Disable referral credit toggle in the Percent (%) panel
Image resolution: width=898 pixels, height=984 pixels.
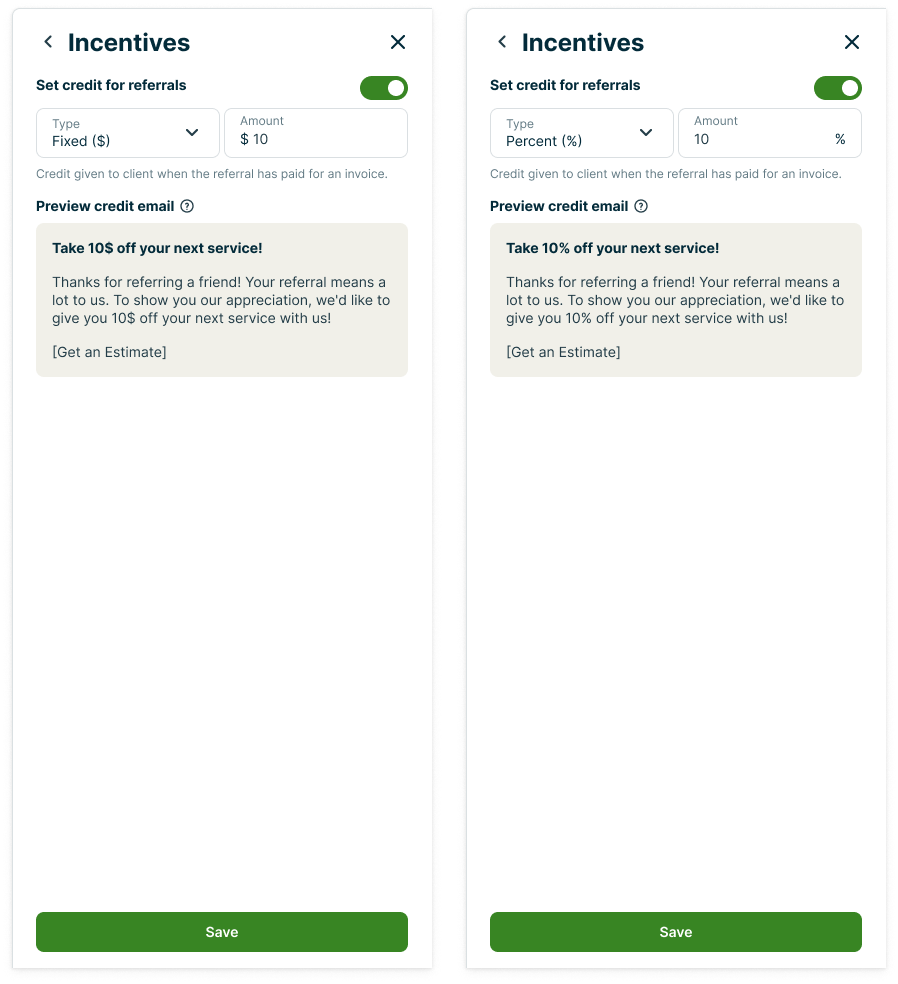coord(838,88)
